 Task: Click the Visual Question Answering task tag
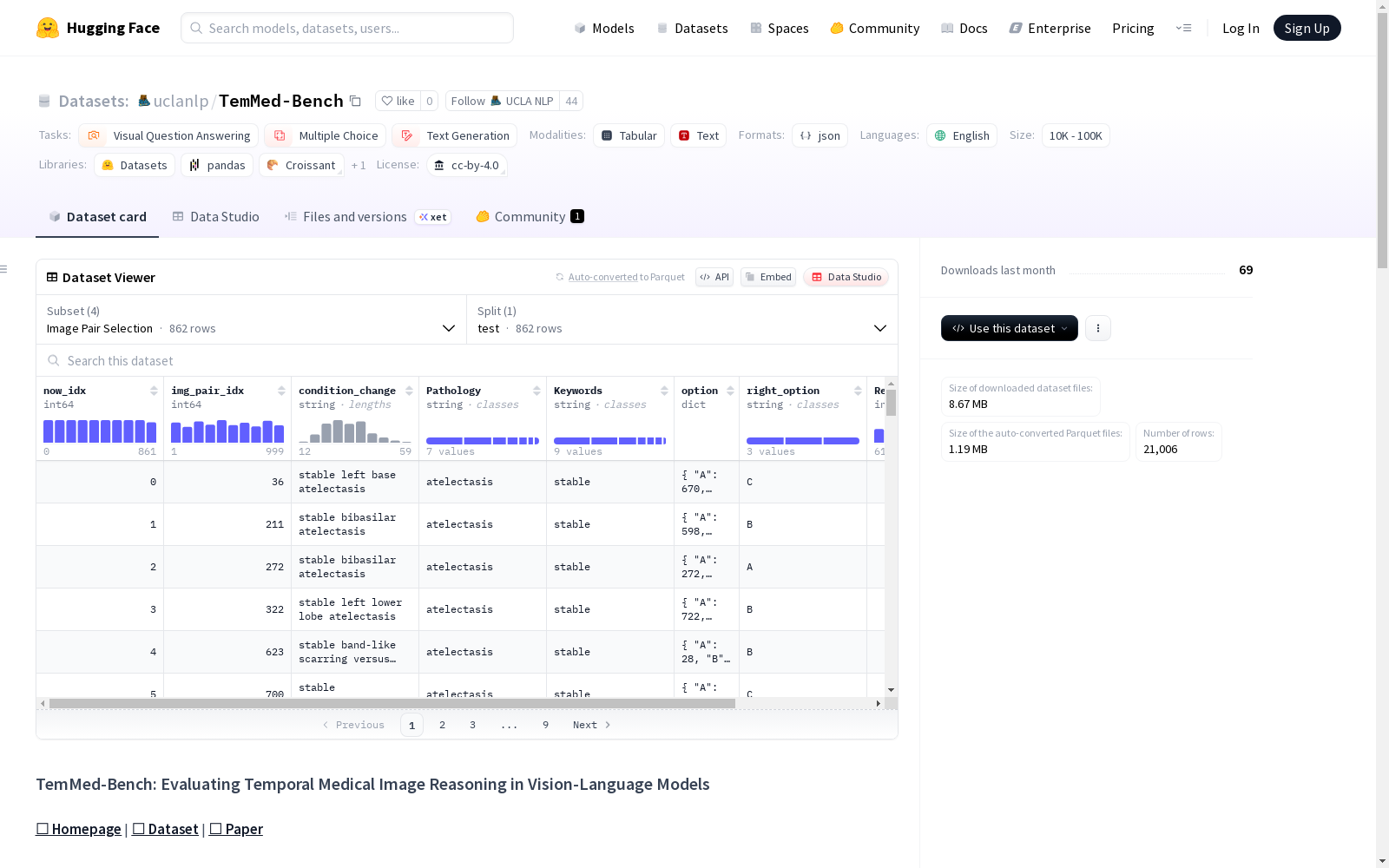[168, 135]
